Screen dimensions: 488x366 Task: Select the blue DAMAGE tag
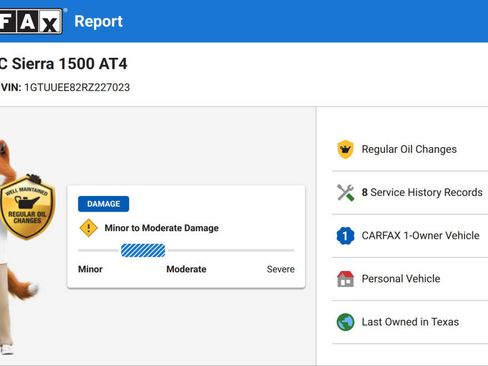(x=103, y=204)
